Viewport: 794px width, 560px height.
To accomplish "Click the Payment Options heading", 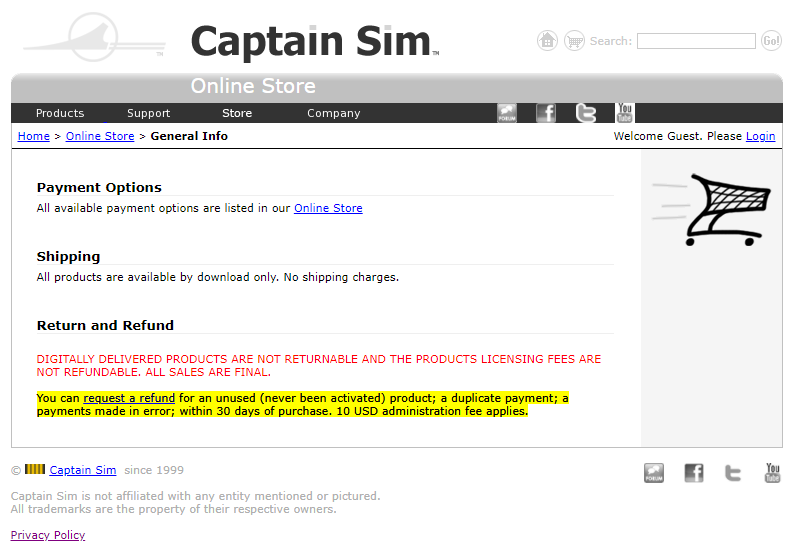I will [99, 187].
